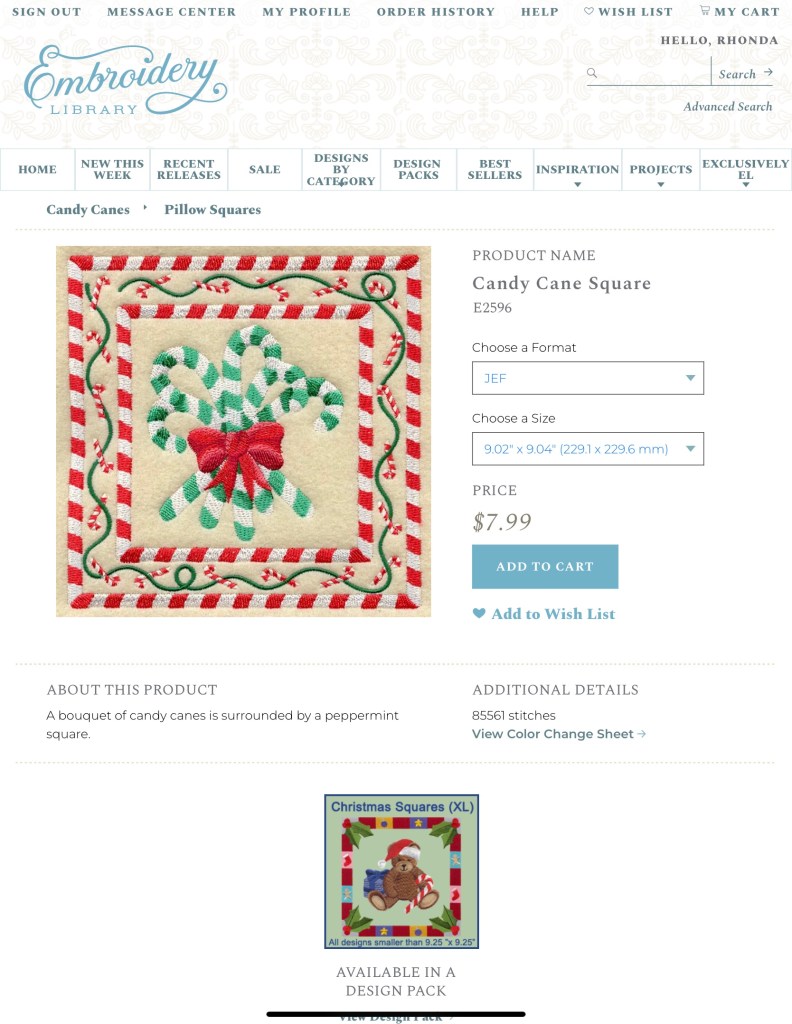Expand the Projects menu arrow
Viewport: 792px width, 1024px height.
[661, 185]
